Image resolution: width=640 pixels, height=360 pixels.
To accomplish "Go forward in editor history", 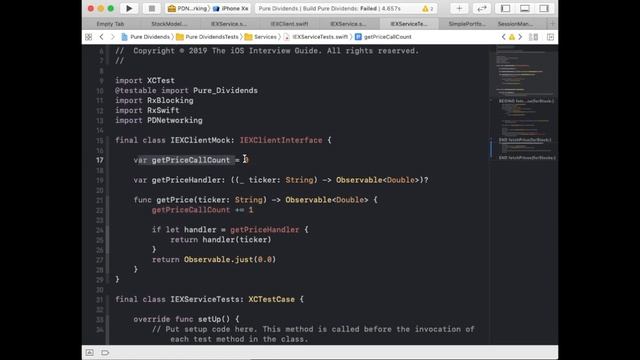I will click(x=113, y=37).
